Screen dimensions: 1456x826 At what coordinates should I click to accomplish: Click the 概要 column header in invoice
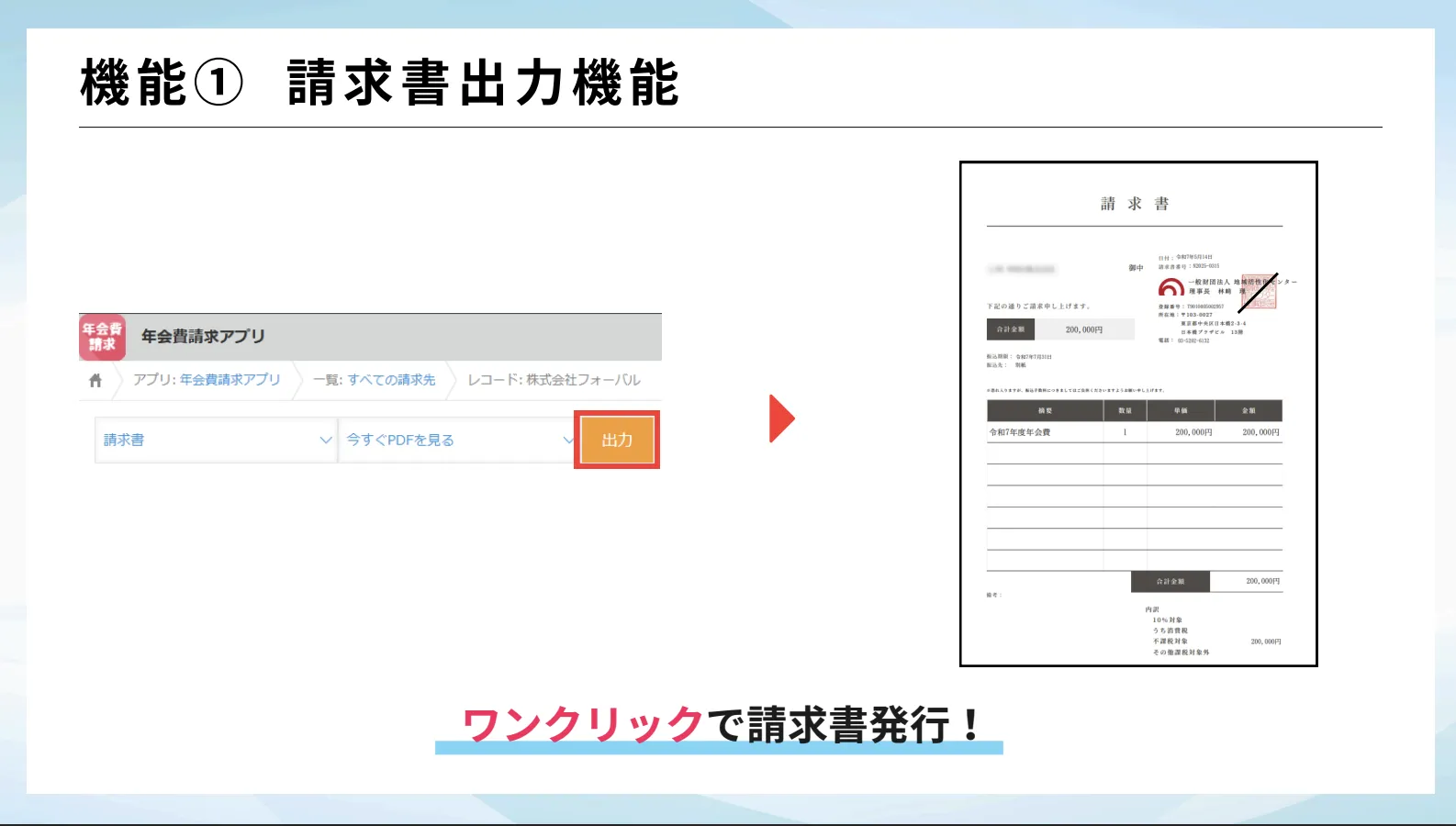coord(1045,411)
